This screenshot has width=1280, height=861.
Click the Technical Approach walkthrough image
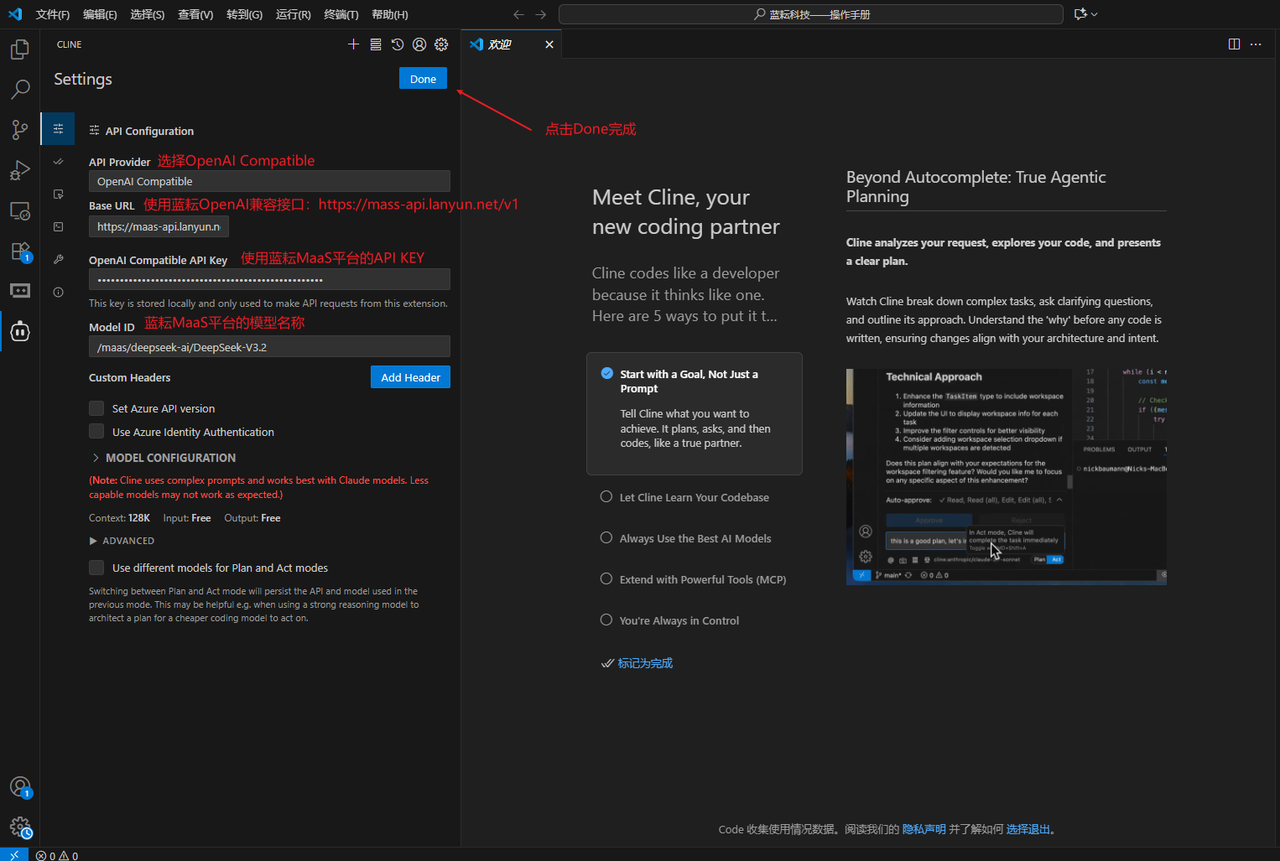[x=1006, y=476]
